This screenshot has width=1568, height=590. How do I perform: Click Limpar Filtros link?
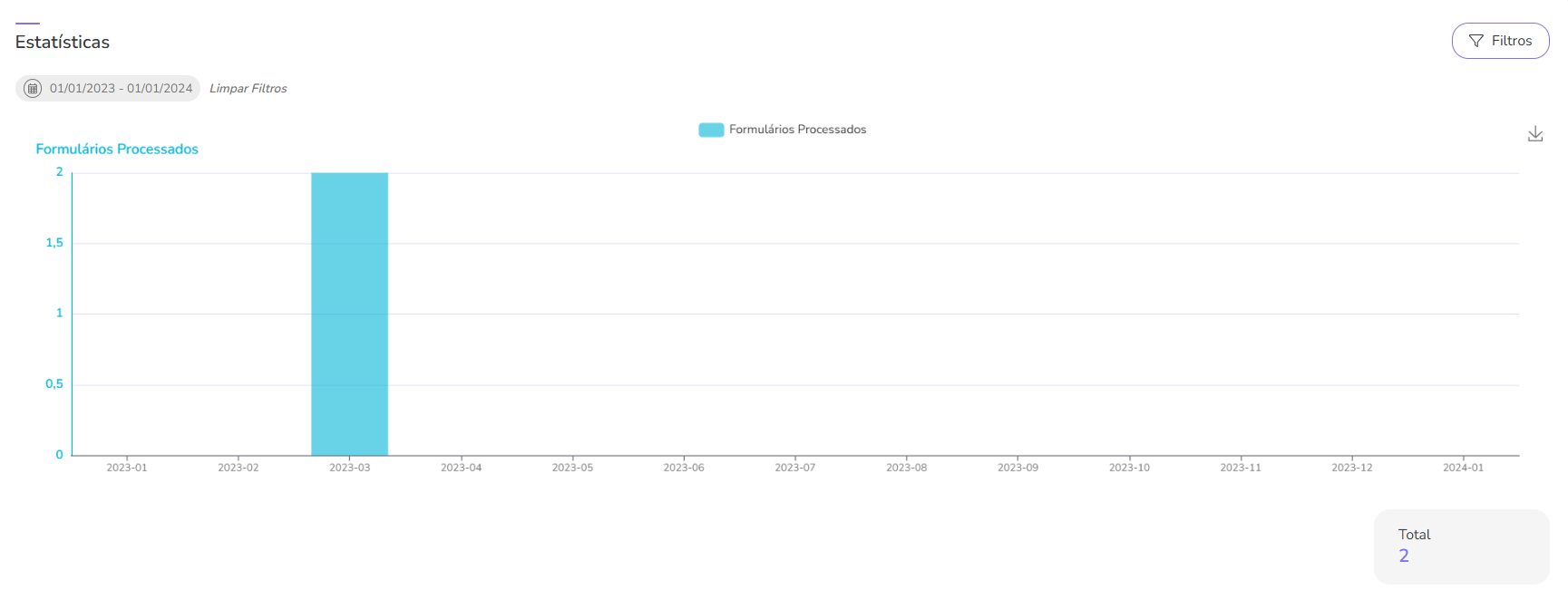[248, 88]
